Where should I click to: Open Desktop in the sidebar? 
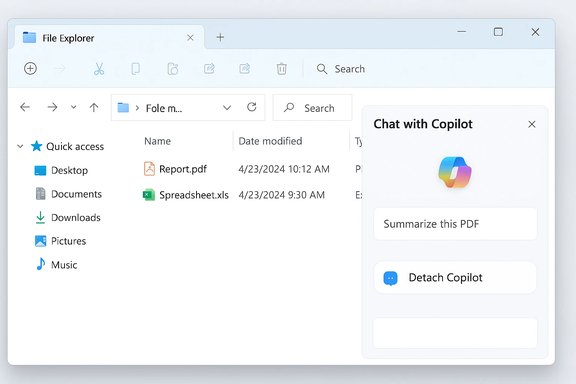click(61, 171)
